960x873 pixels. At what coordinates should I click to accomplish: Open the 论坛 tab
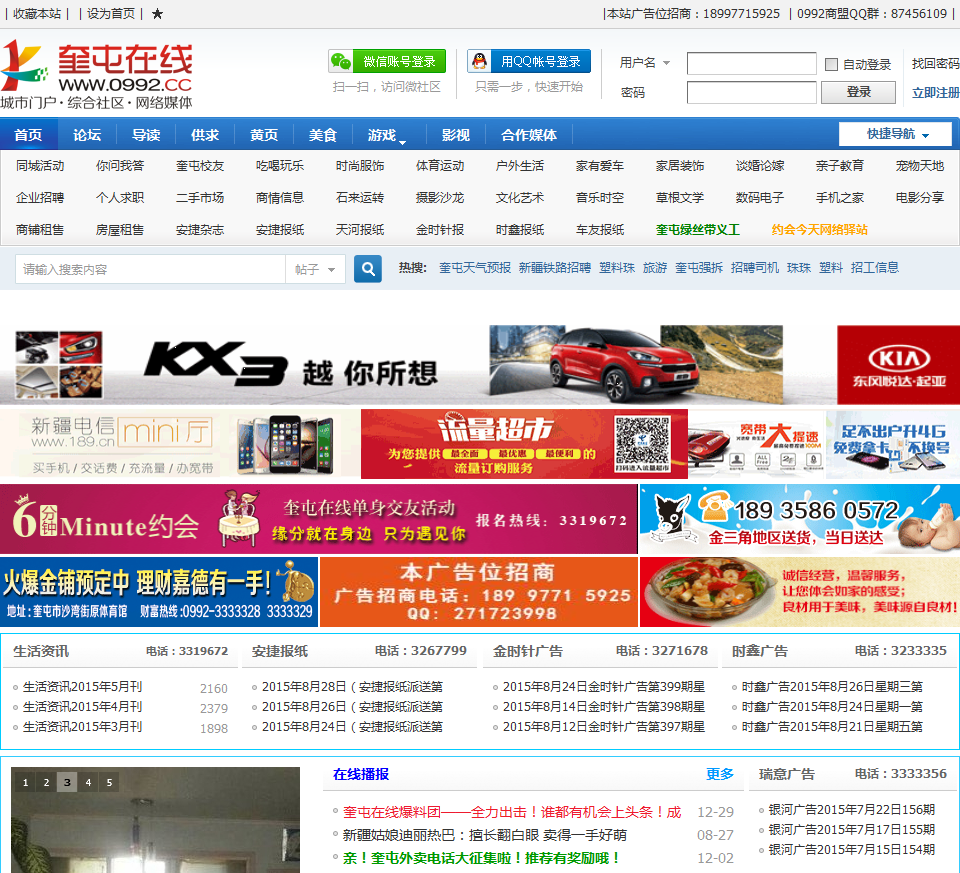pyautogui.click(x=87, y=135)
